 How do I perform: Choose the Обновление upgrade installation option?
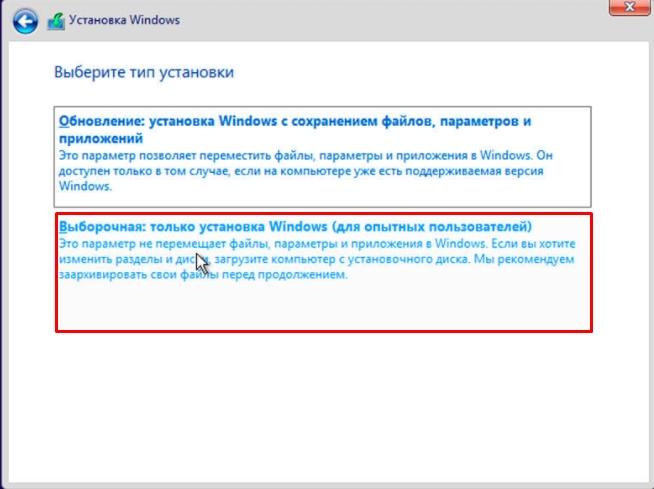point(322,157)
